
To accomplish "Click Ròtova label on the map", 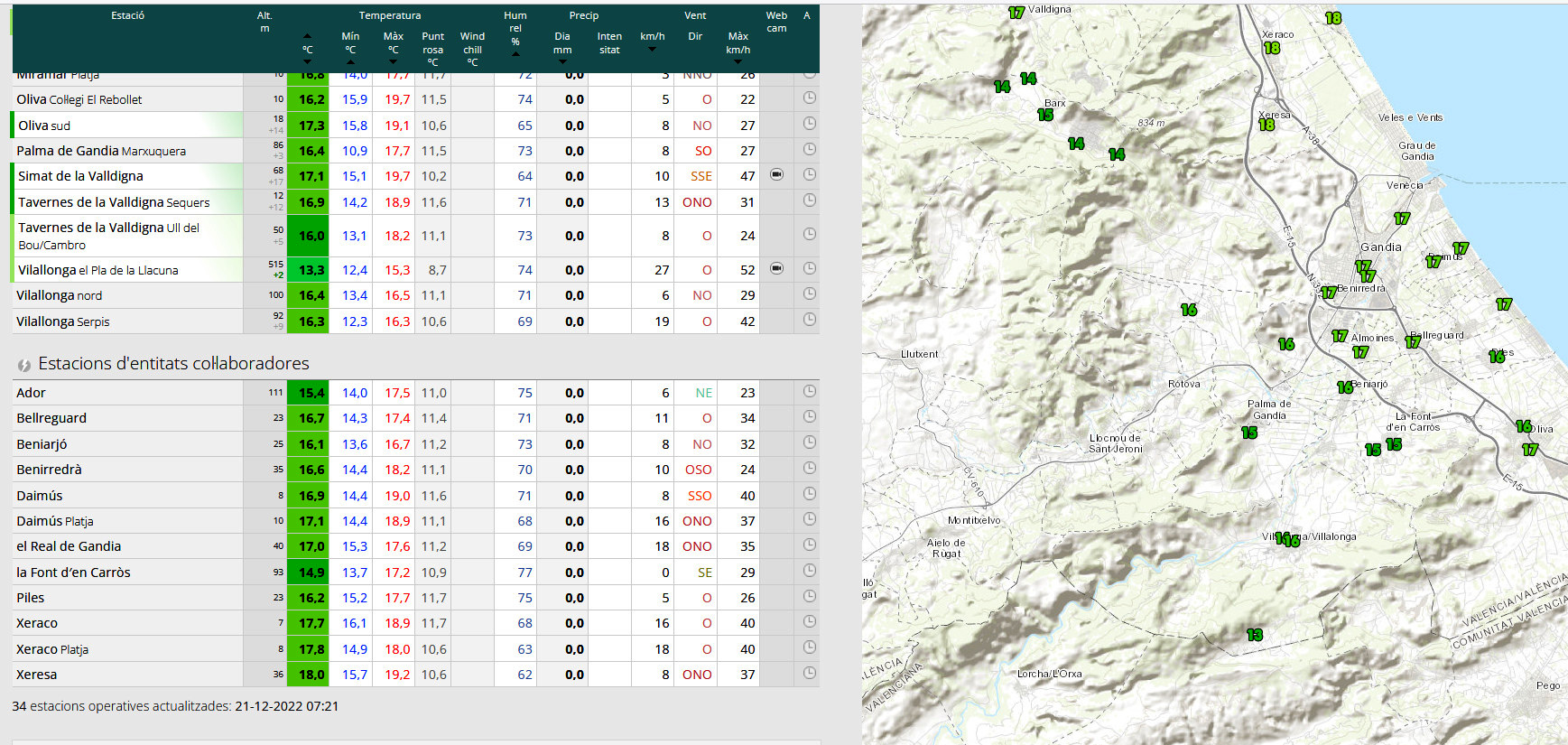I will tap(1184, 384).
